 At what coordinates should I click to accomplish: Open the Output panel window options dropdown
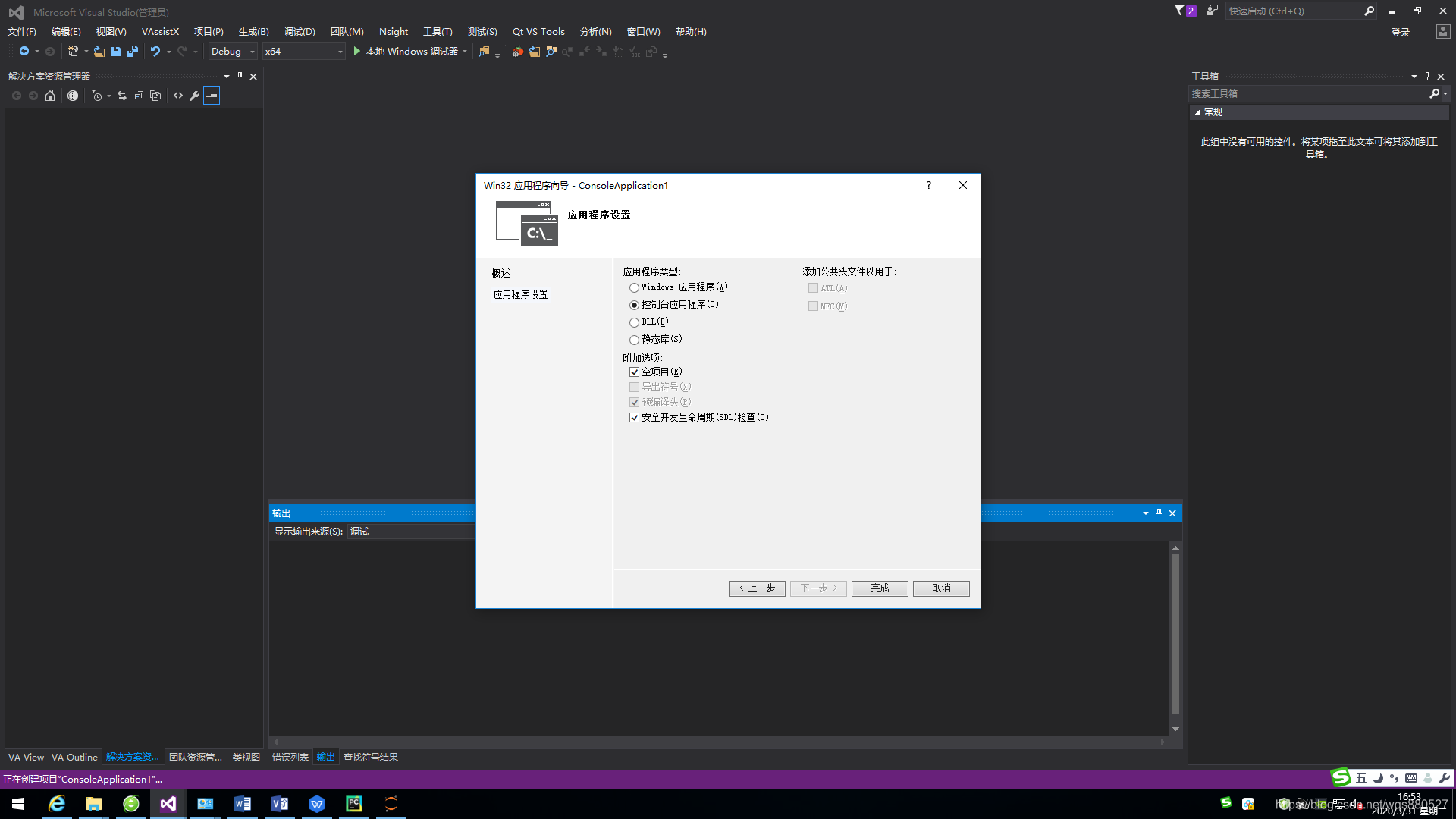[x=1145, y=513]
